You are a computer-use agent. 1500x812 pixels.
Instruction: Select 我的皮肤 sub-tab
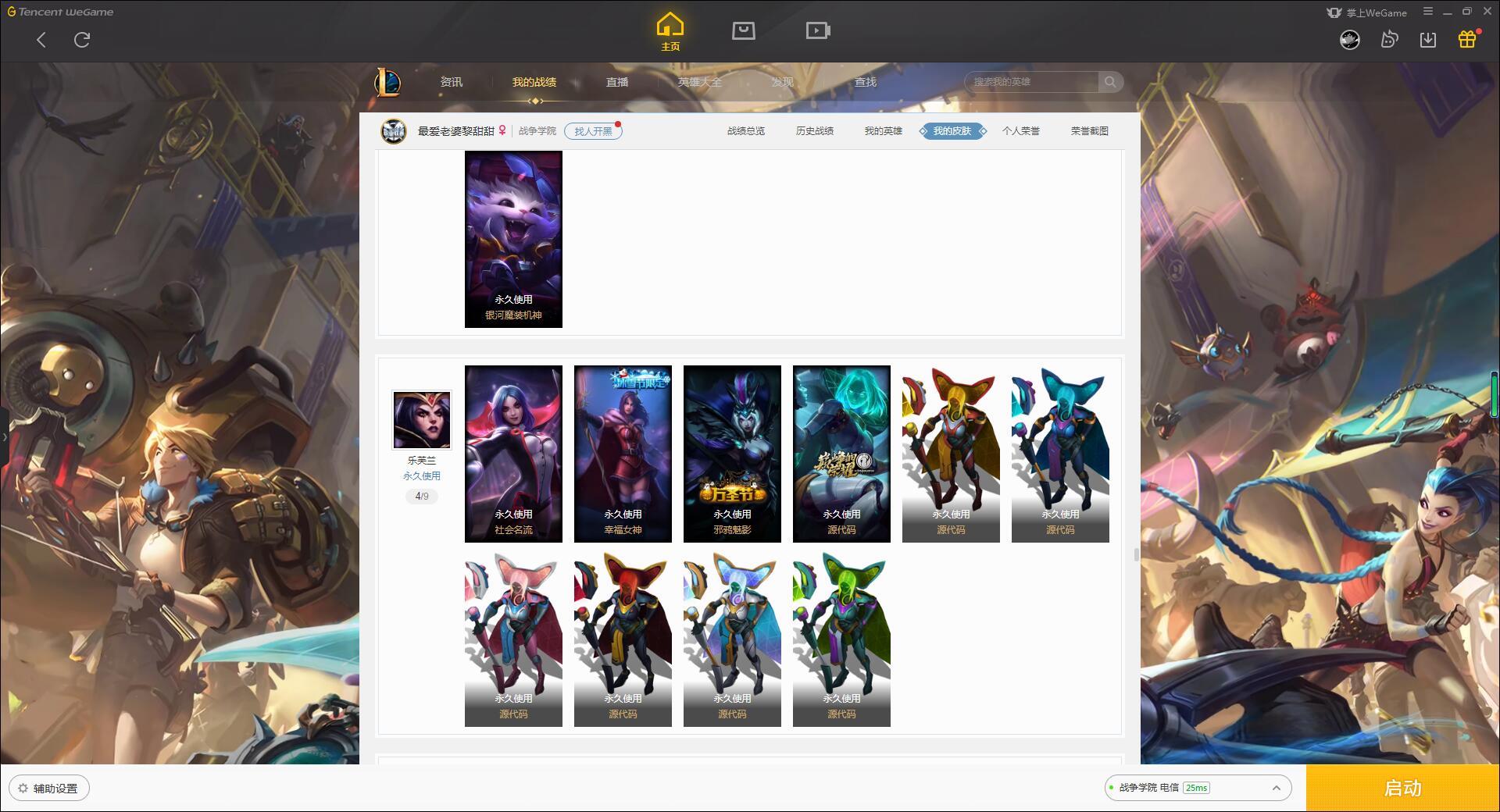(x=952, y=131)
